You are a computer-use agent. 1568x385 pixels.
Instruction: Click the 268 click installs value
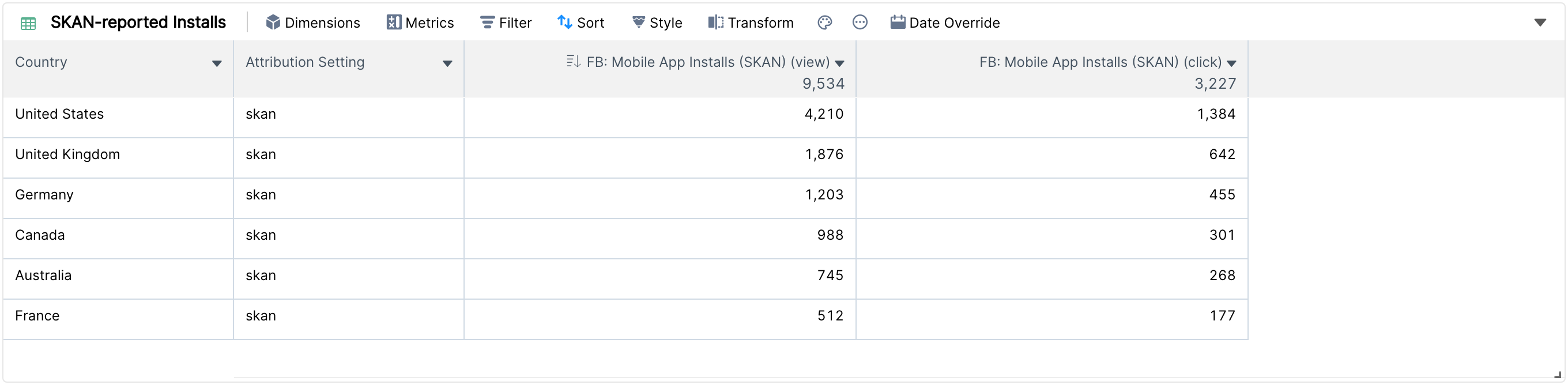click(1222, 275)
